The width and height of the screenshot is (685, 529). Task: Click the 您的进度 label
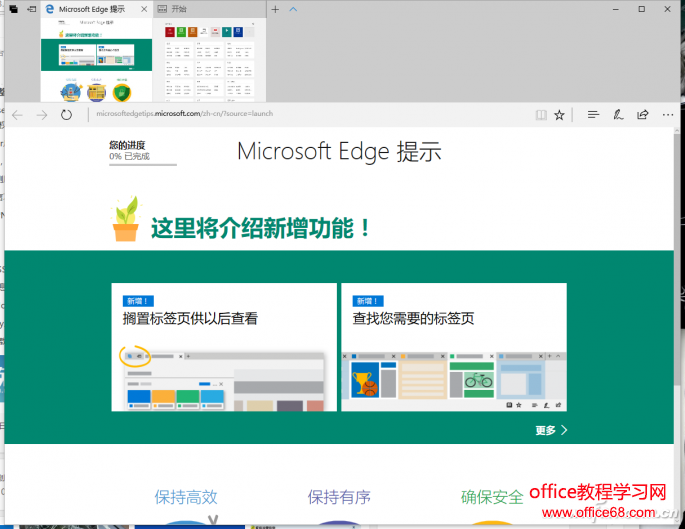pos(127,145)
